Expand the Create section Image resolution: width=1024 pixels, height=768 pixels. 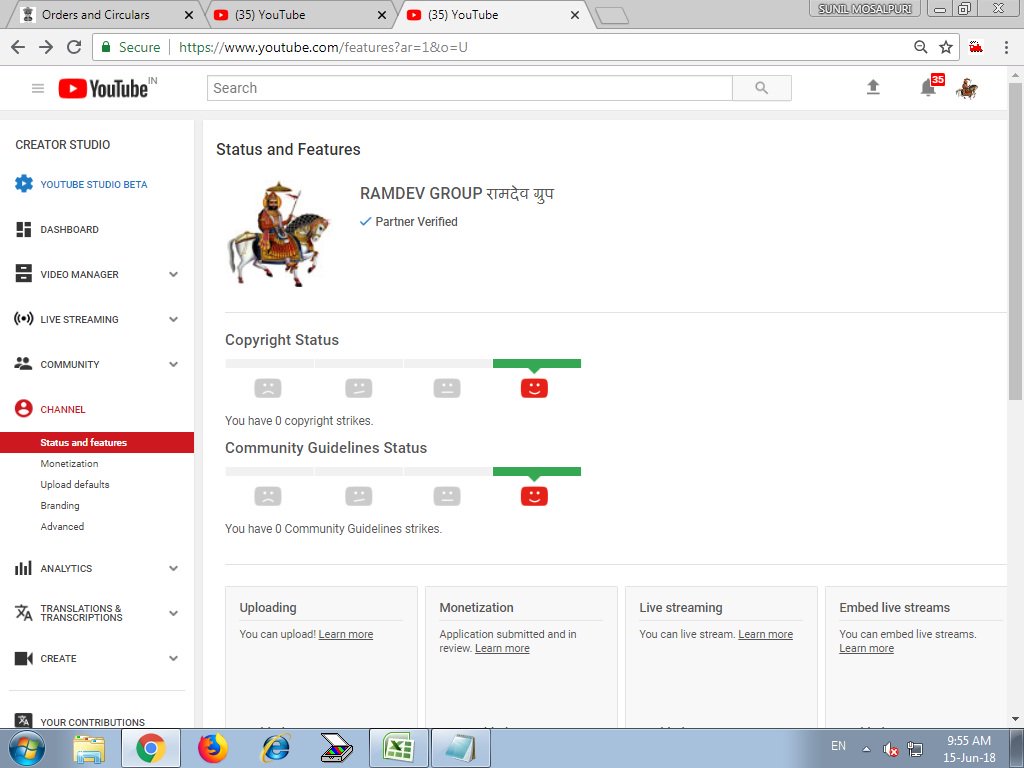tap(174, 658)
